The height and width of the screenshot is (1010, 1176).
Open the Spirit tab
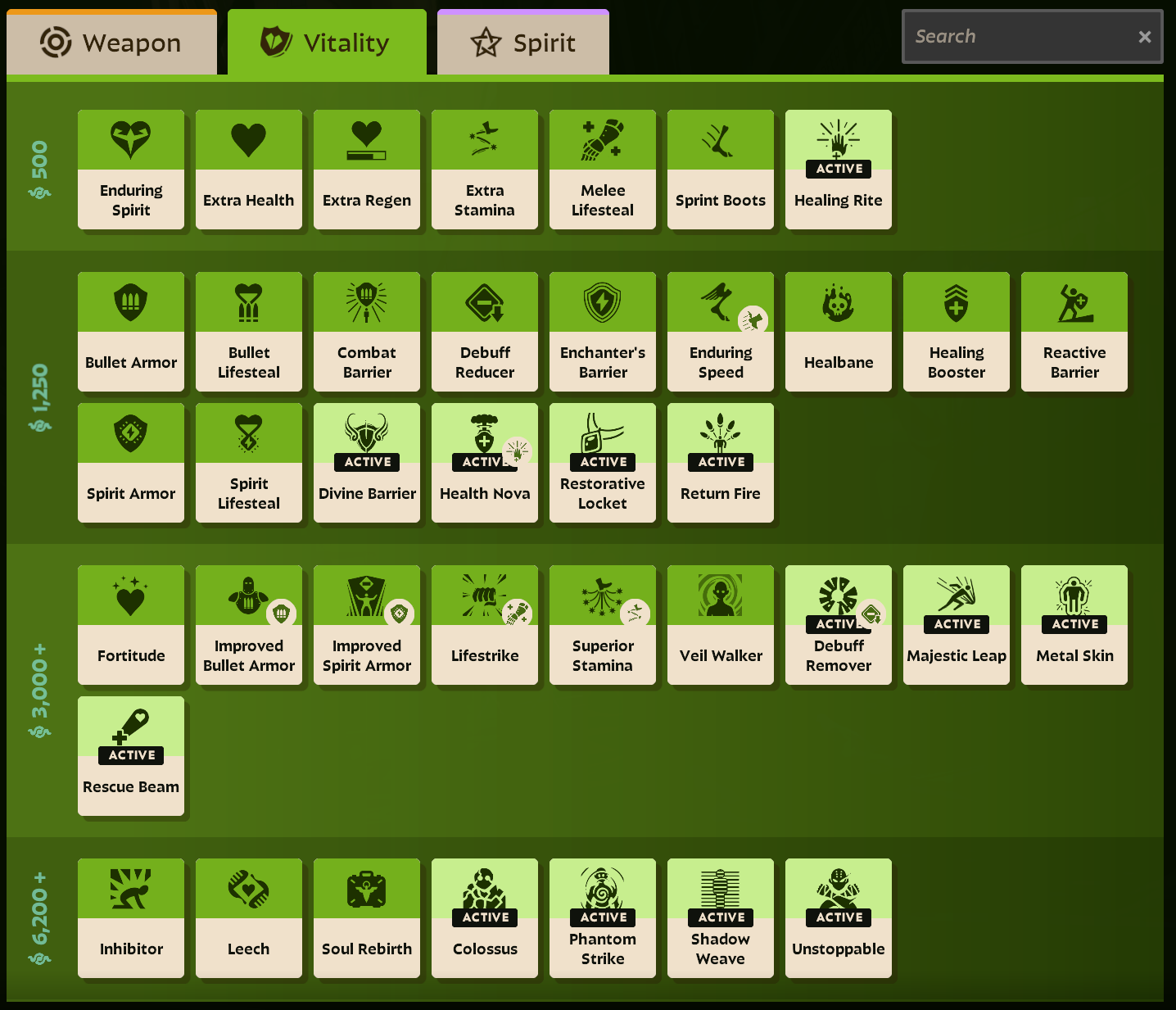(522, 43)
